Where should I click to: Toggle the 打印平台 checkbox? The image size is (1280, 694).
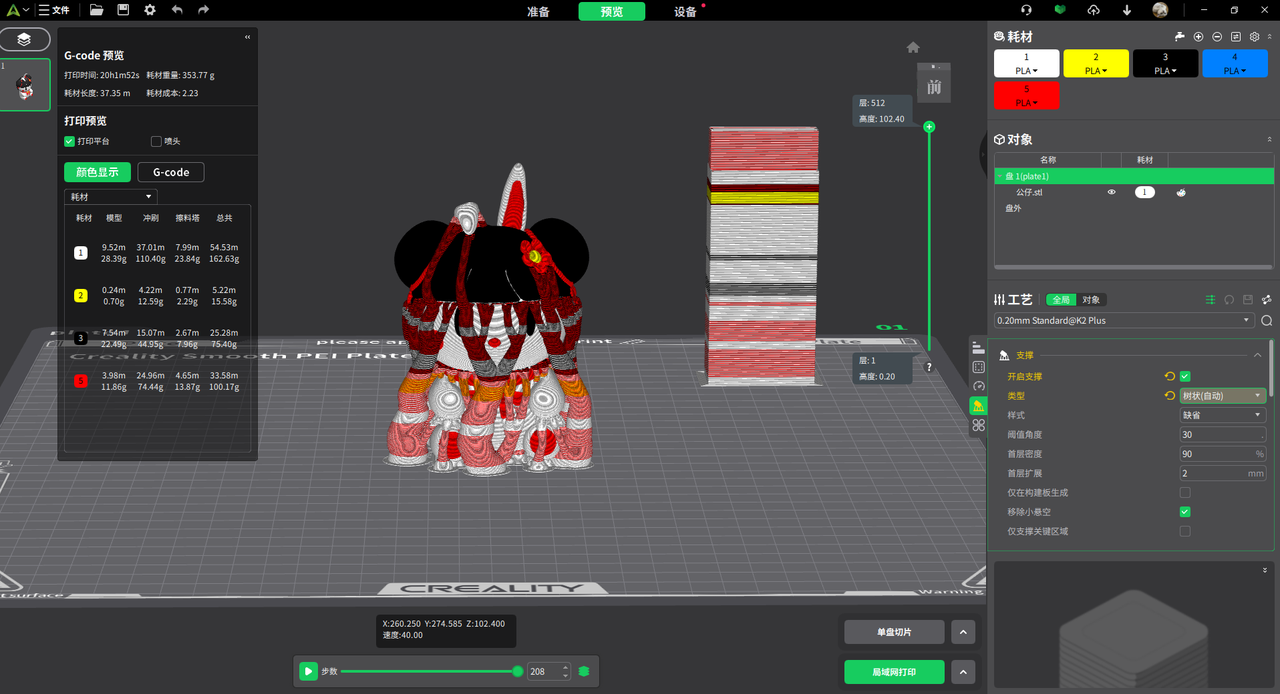coord(70,141)
